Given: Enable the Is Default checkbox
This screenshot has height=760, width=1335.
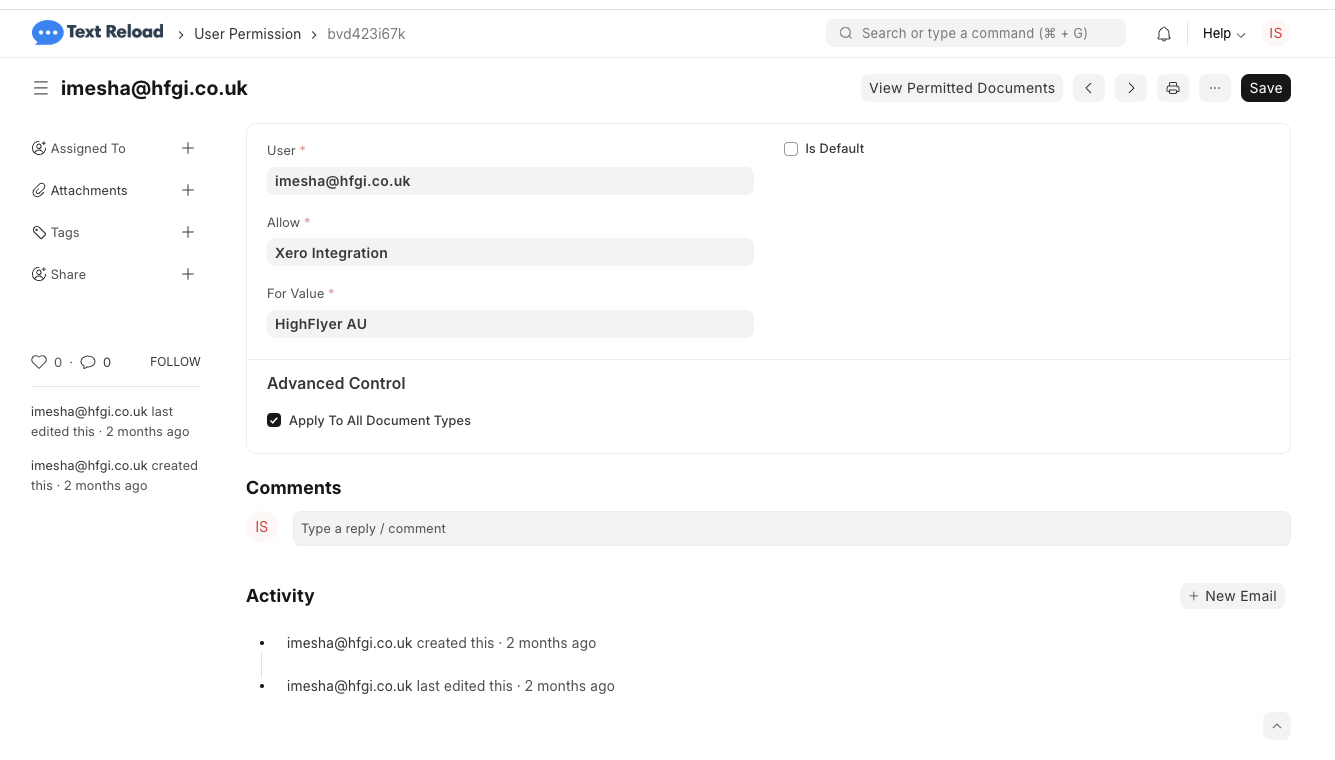Looking at the screenshot, I should click(x=791, y=148).
